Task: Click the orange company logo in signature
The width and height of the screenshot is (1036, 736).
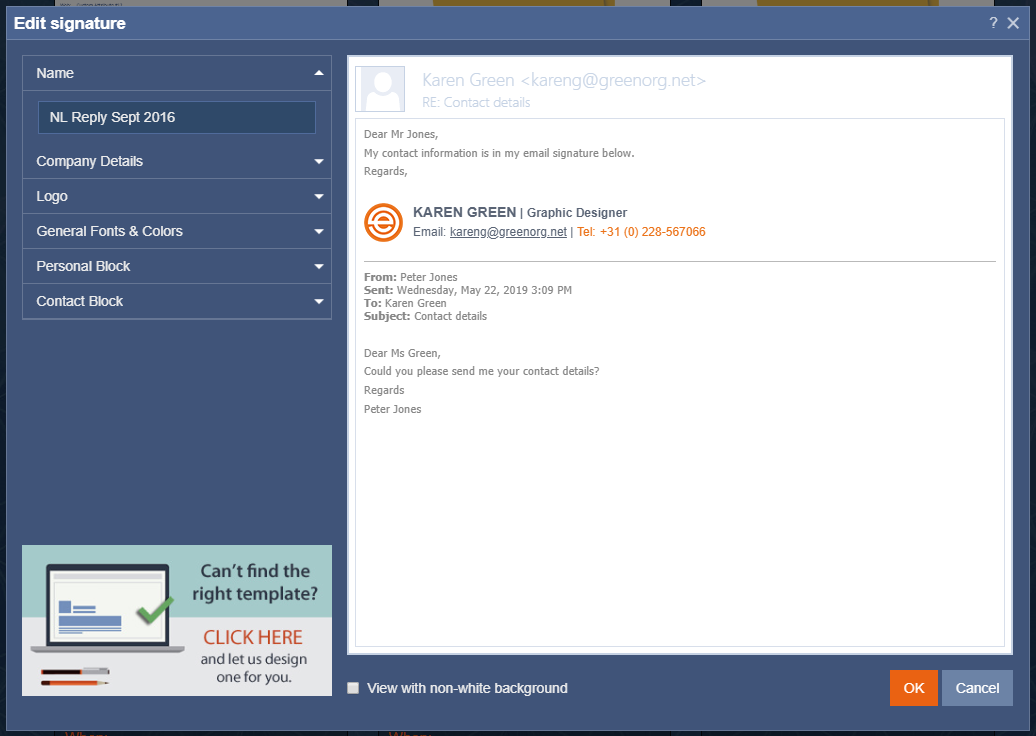Action: coord(383,222)
